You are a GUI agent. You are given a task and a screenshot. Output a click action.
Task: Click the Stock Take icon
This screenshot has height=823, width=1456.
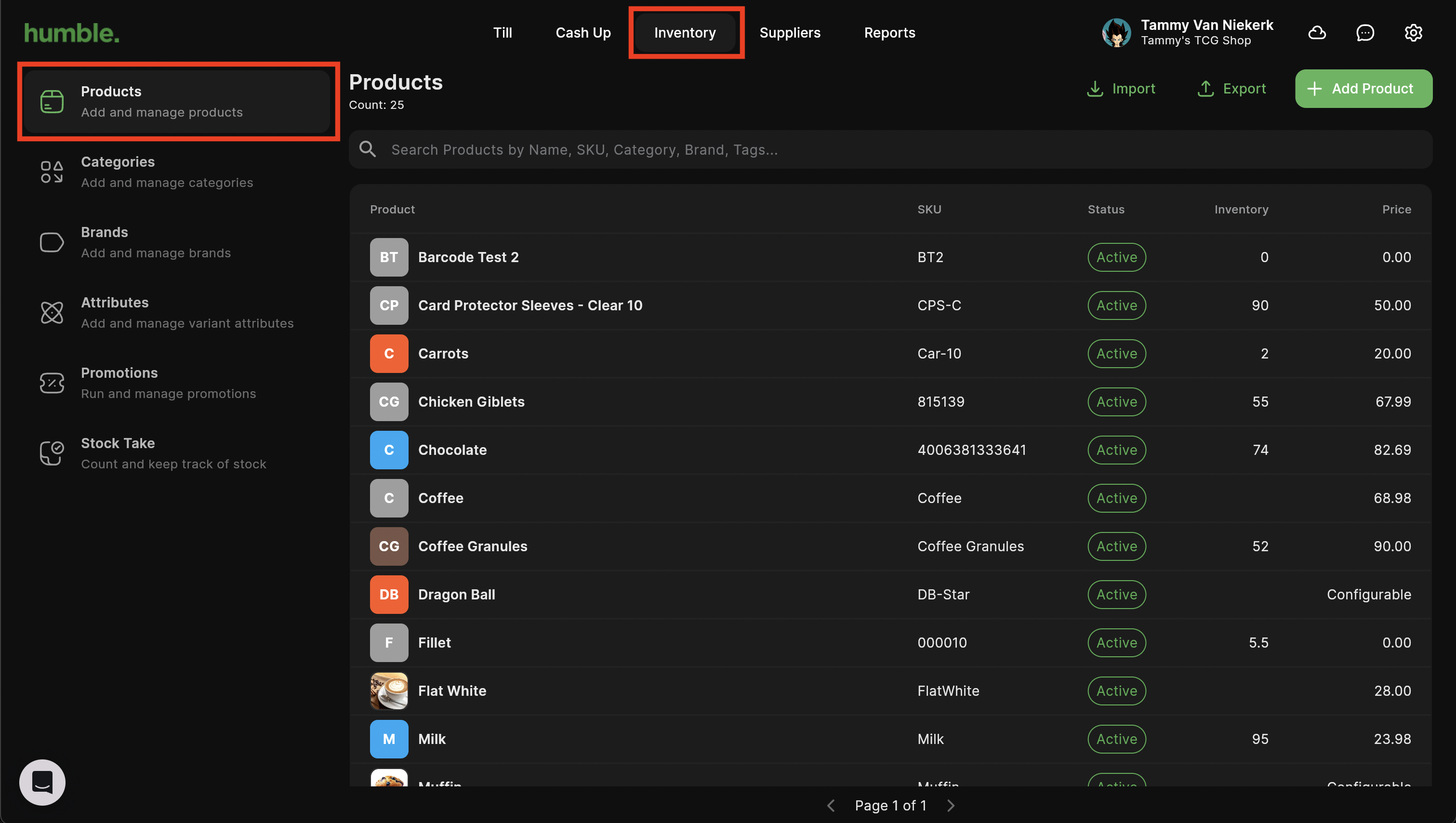click(52, 453)
